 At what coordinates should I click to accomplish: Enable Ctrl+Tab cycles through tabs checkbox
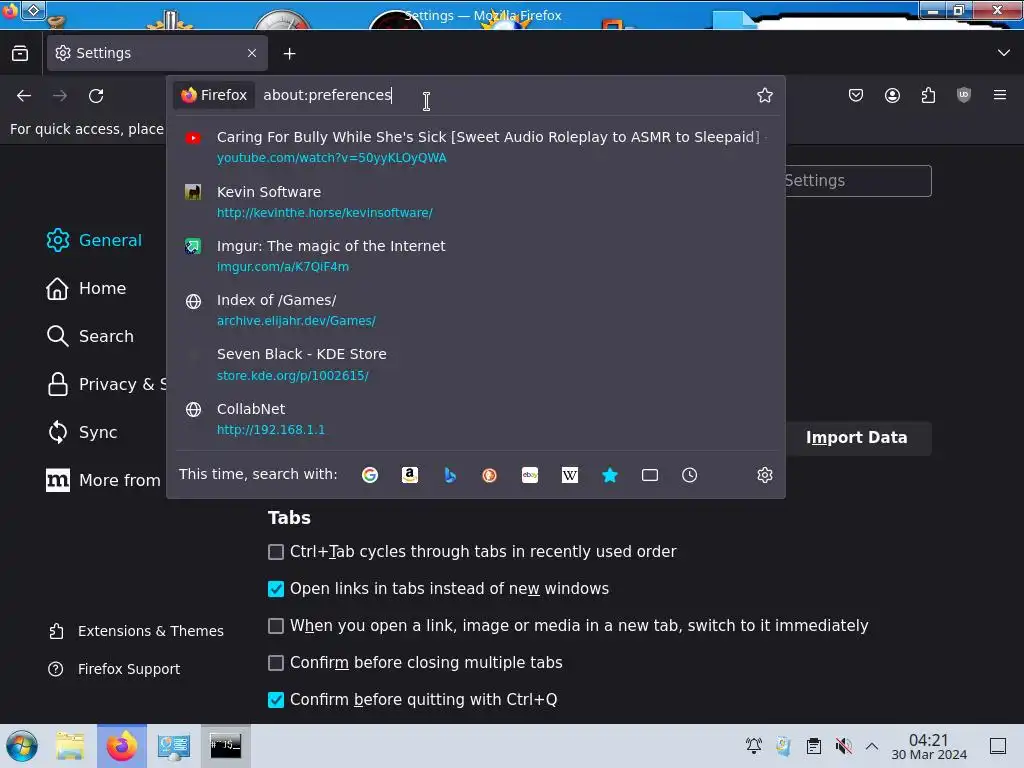click(276, 552)
